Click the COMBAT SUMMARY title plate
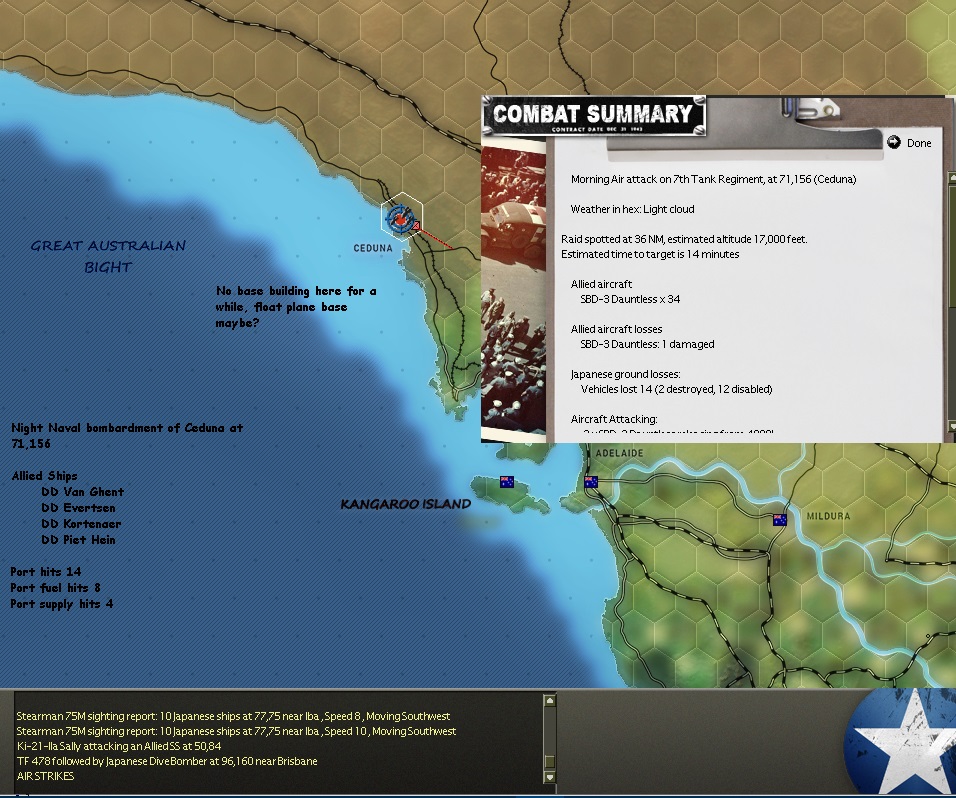 click(x=593, y=116)
